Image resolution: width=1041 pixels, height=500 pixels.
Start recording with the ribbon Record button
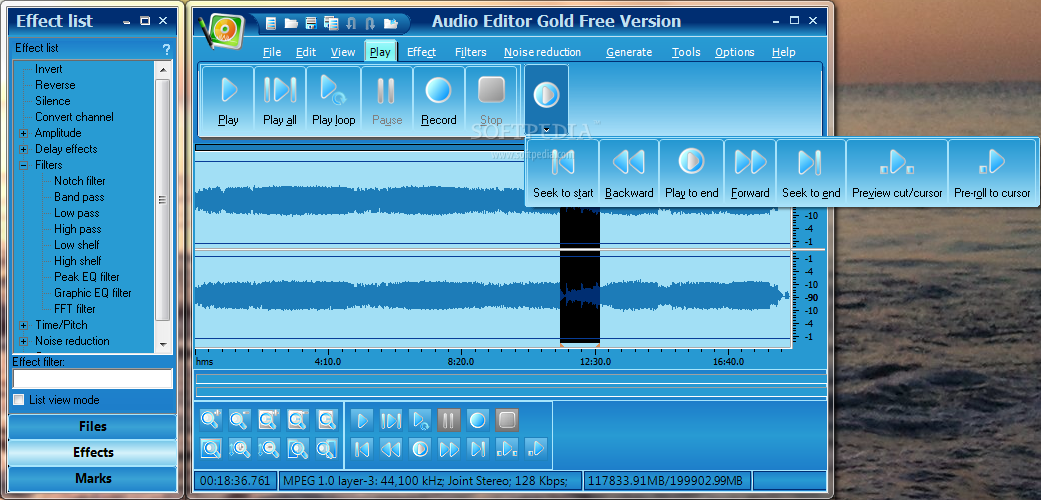coord(439,99)
